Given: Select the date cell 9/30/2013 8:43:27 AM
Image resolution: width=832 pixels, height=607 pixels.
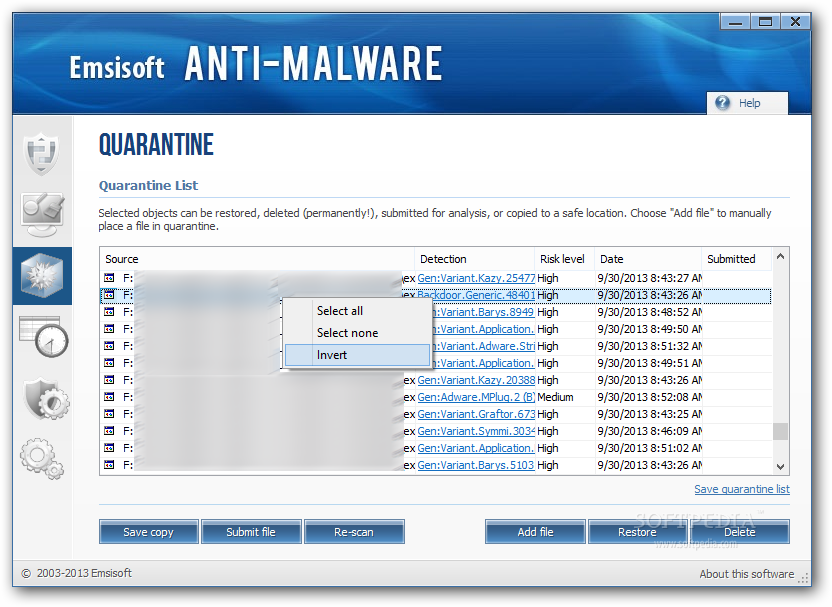Looking at the screenshot, I should tap(649, 278).
